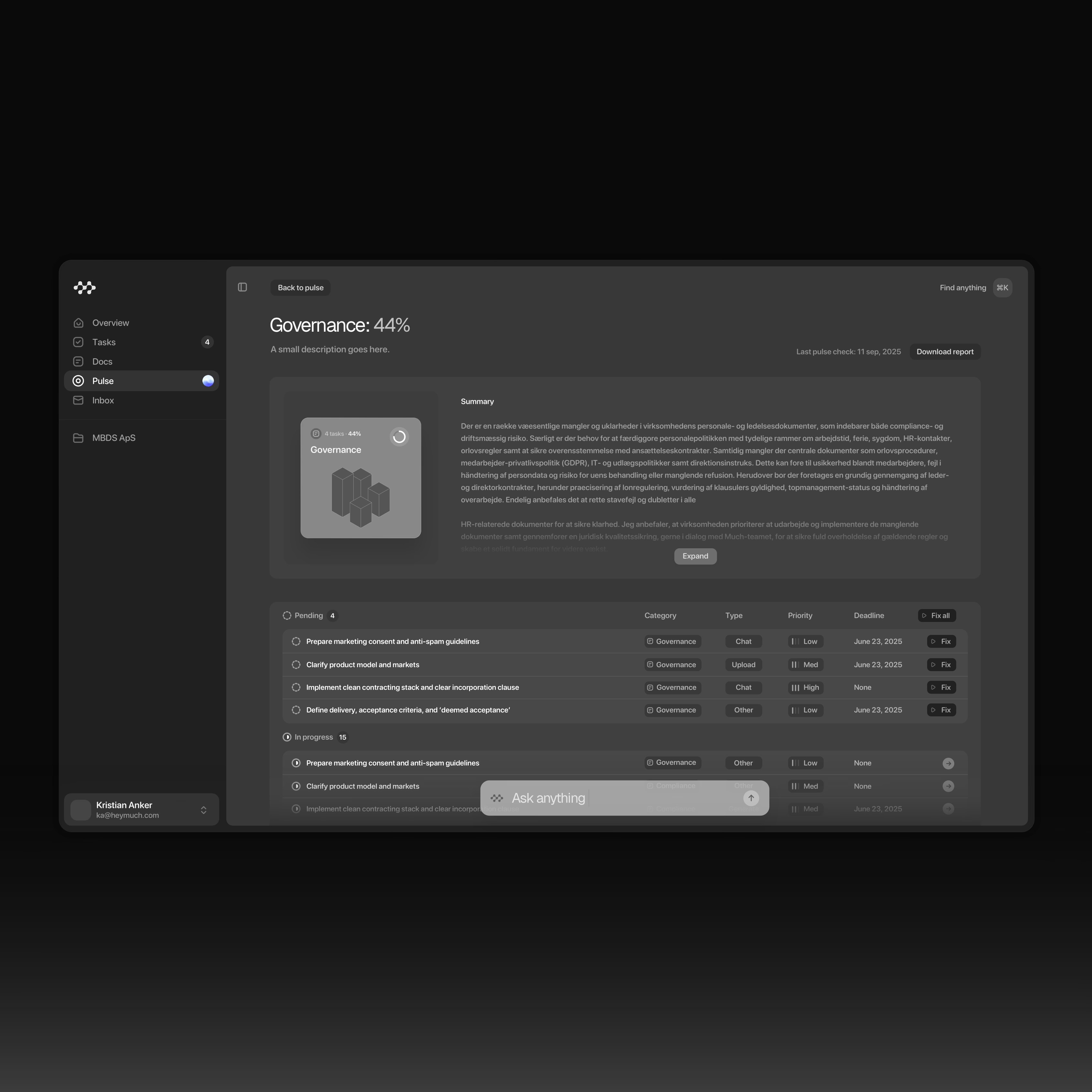Screen dimensions: 1092x1092
Task: Open Docs in the sidebar
Action: pos(141,362)
